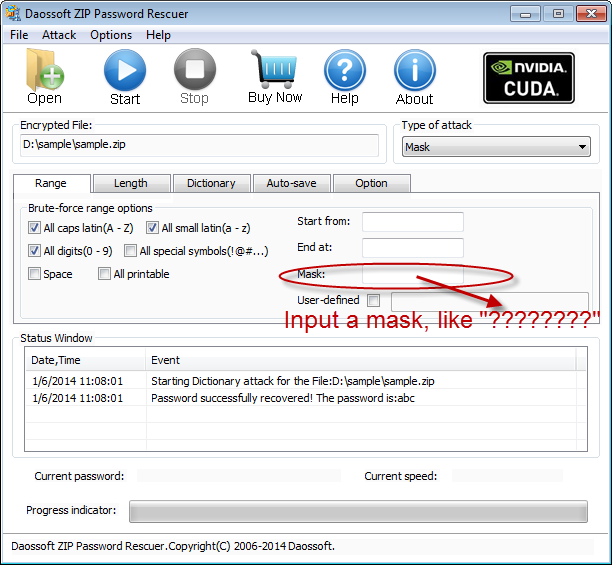
Task: Click the NVIDIA CUDA logo
Action: (x=528, y=78)
